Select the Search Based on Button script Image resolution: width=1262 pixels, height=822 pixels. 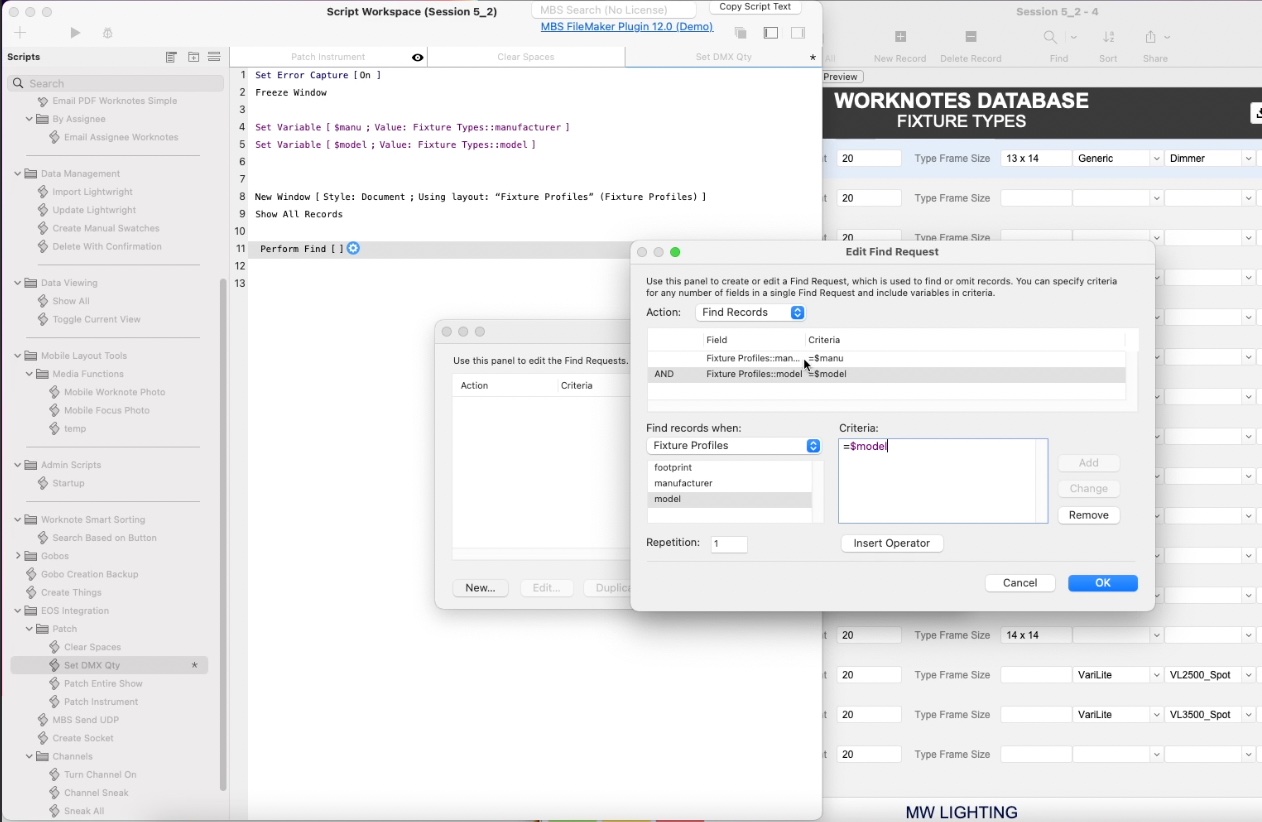click(x=104, y=538)
